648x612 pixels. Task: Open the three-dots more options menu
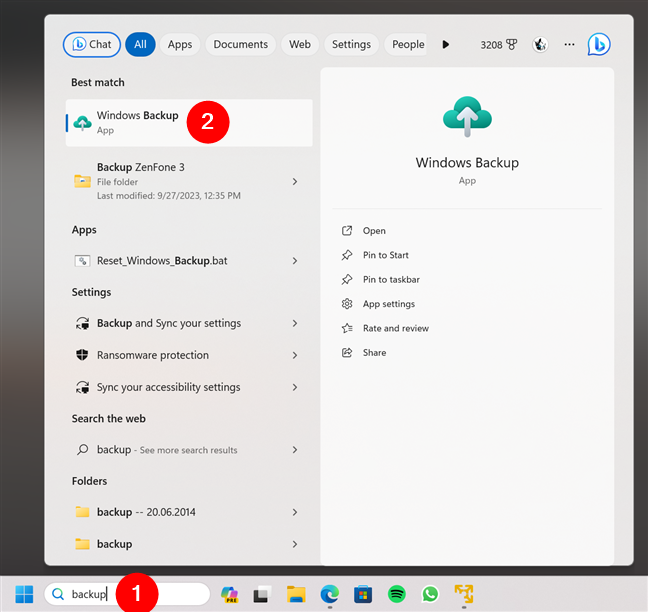click(x=569, y=44)
